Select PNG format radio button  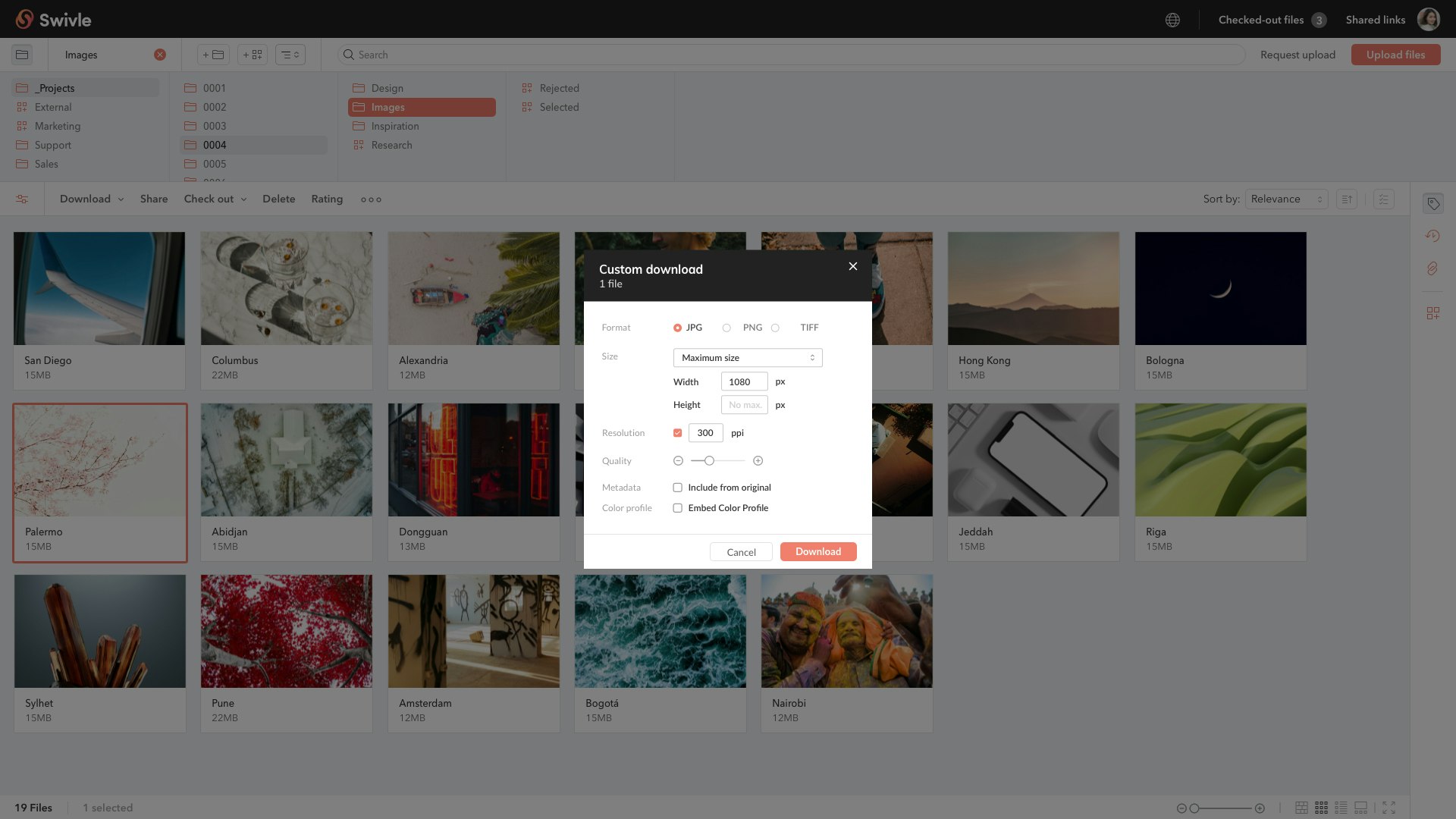click(x=726, y=328)
